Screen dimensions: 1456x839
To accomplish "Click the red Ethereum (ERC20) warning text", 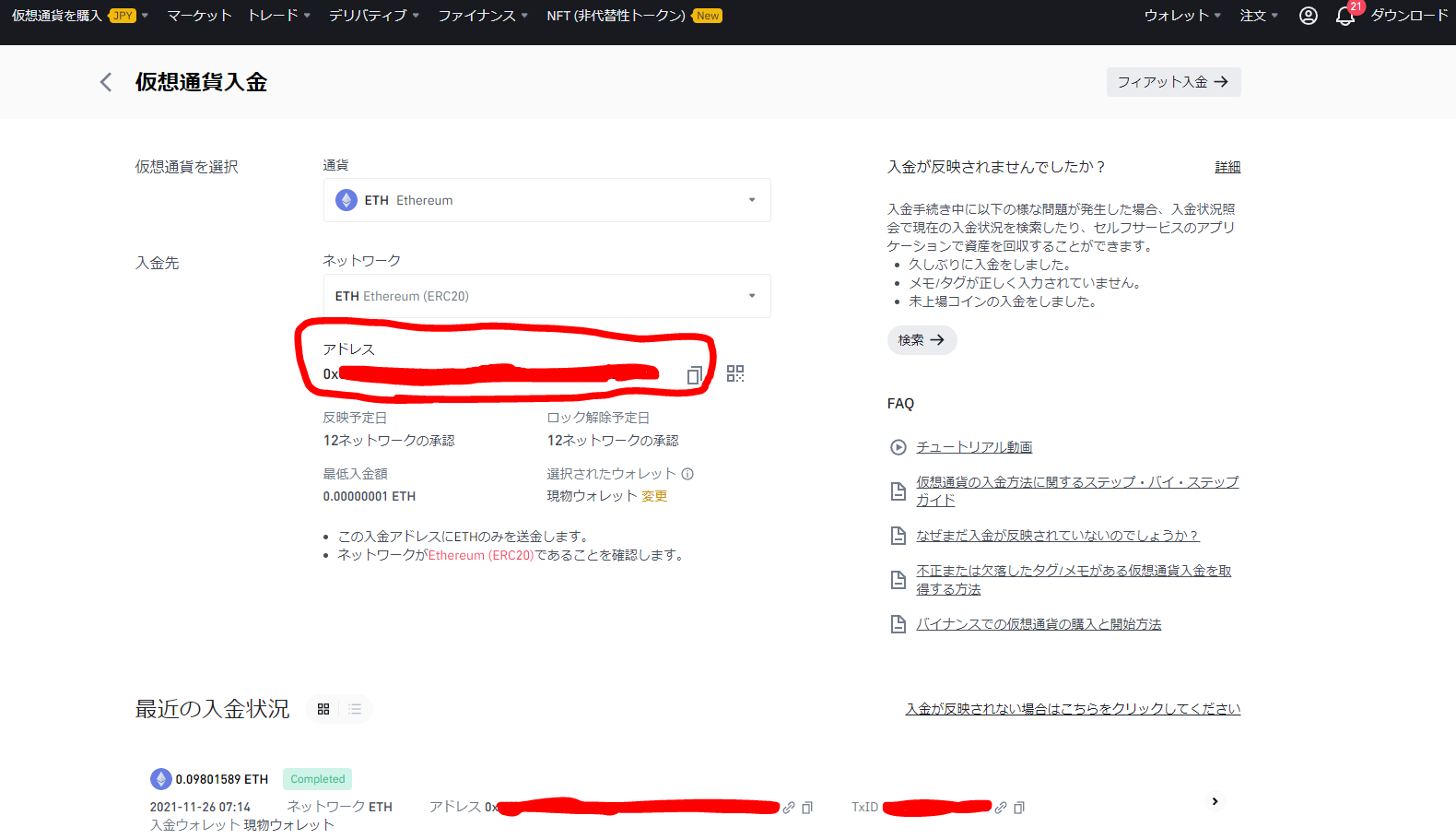I will click(481, 555).
